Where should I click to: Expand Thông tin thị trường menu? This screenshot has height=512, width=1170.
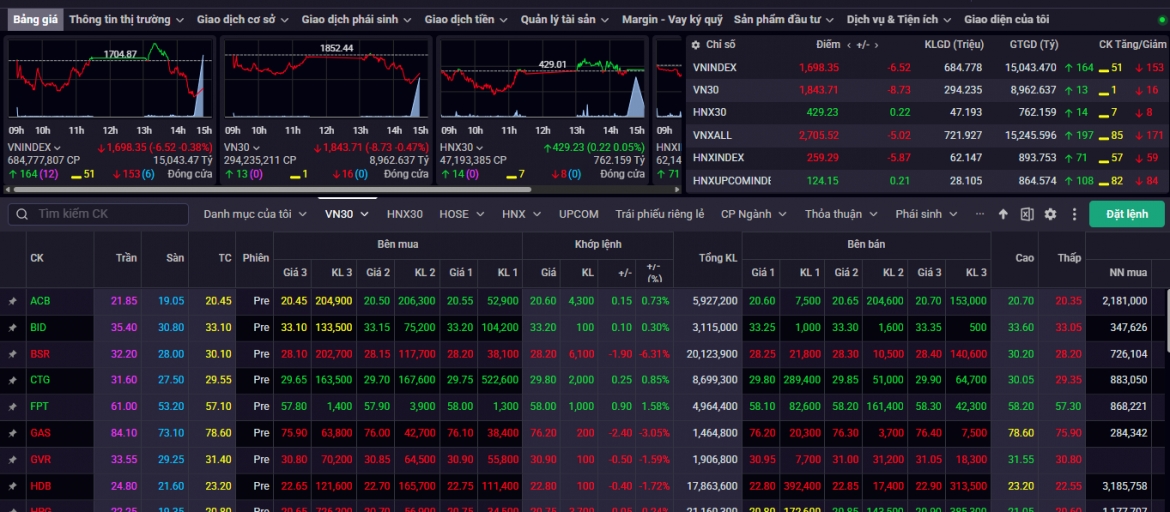click(x=126, y=19)
